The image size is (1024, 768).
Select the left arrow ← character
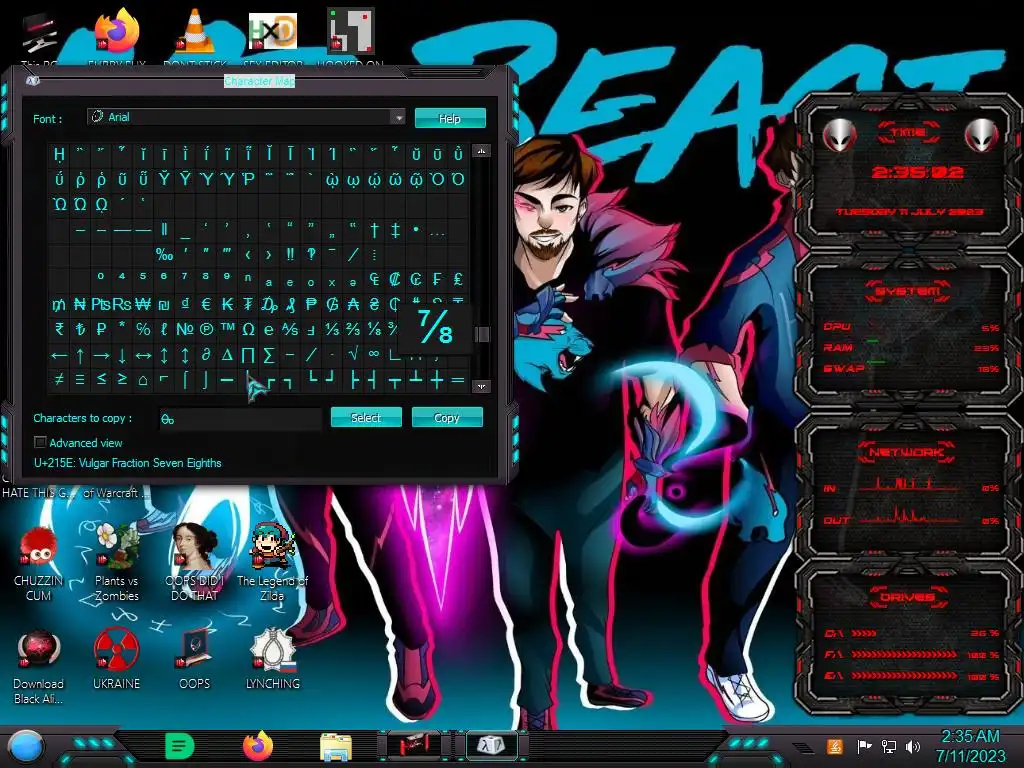[59, 355]
